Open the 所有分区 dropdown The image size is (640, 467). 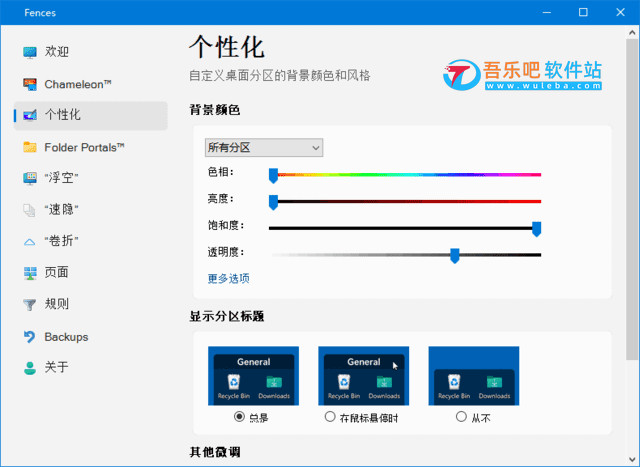coord(264,148)
